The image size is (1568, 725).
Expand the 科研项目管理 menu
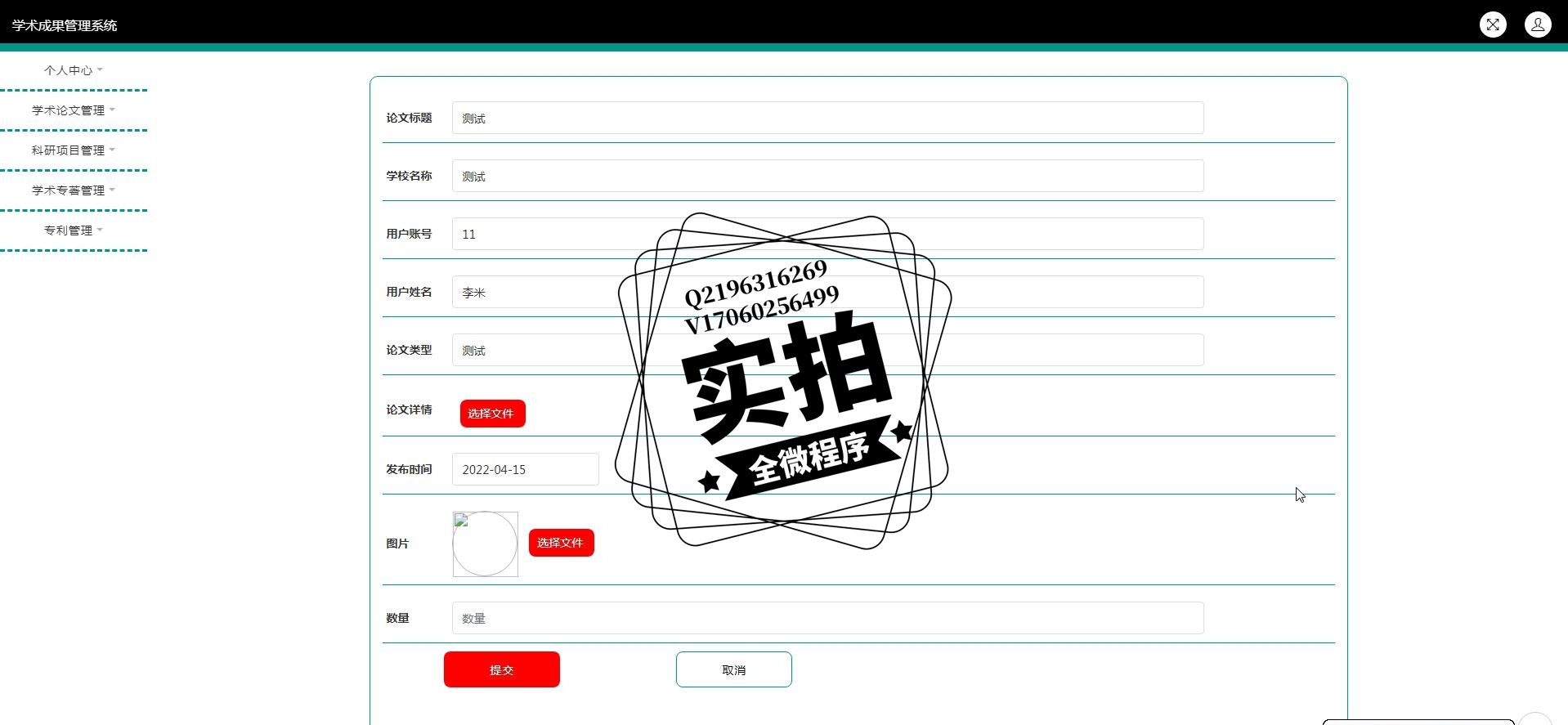pos(74,150)
